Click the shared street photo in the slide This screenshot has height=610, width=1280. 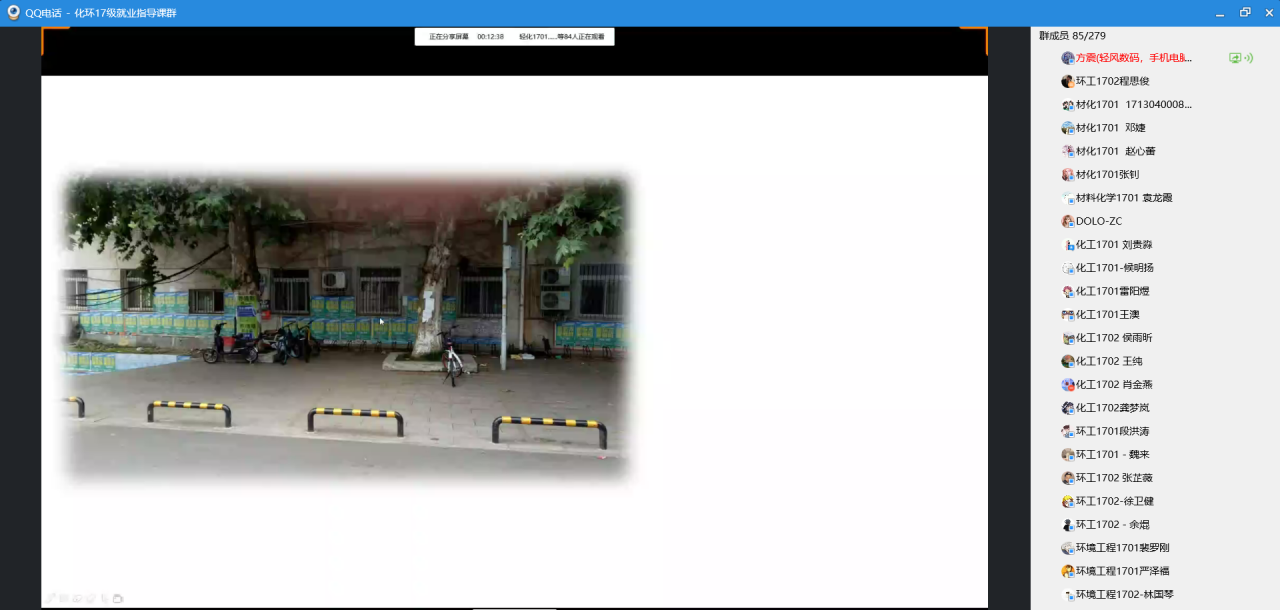(x=345, y=325)
